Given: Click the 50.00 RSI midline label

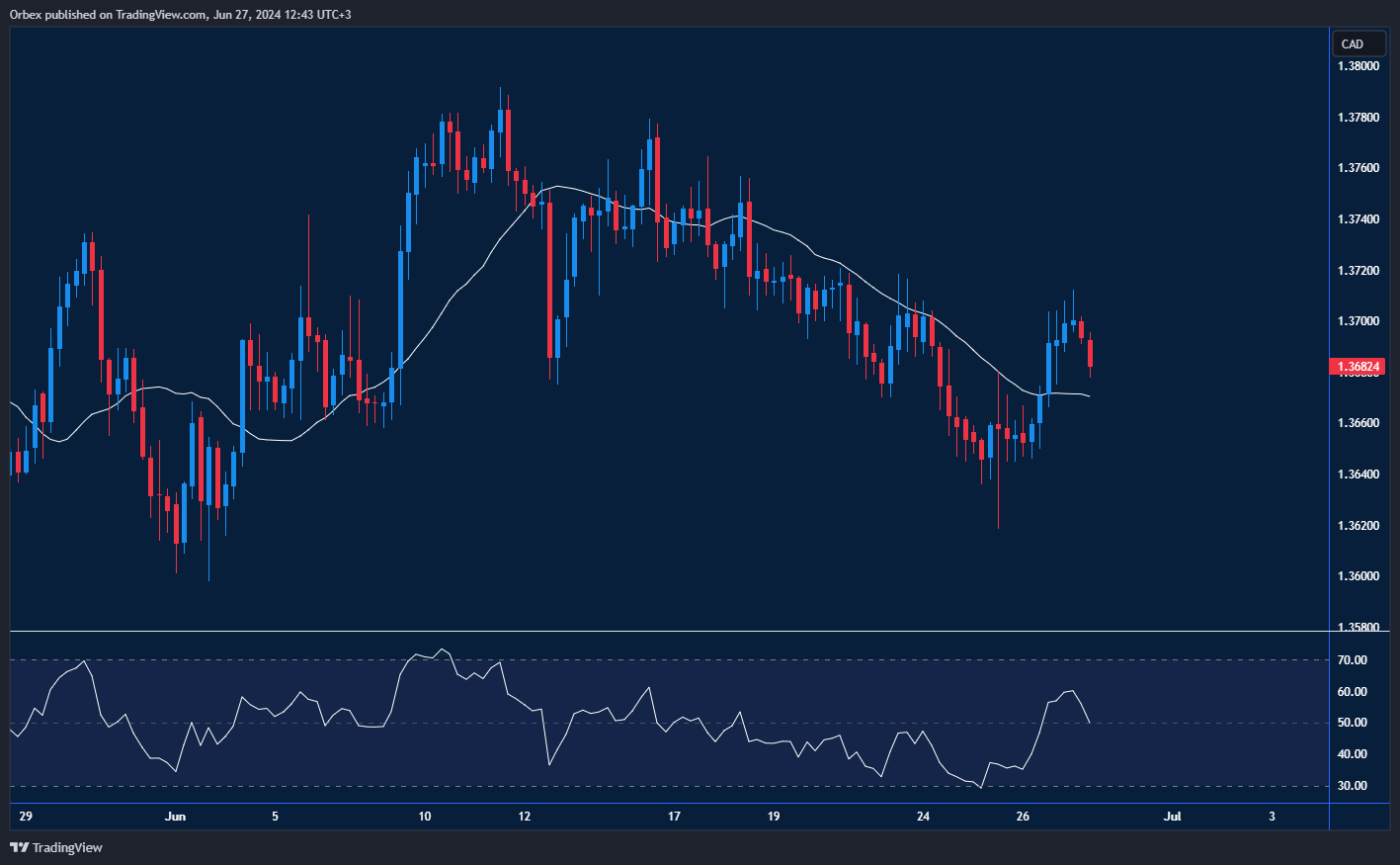Looking at the screenshot, I should pyautogui.click(x=1352, y=723).
